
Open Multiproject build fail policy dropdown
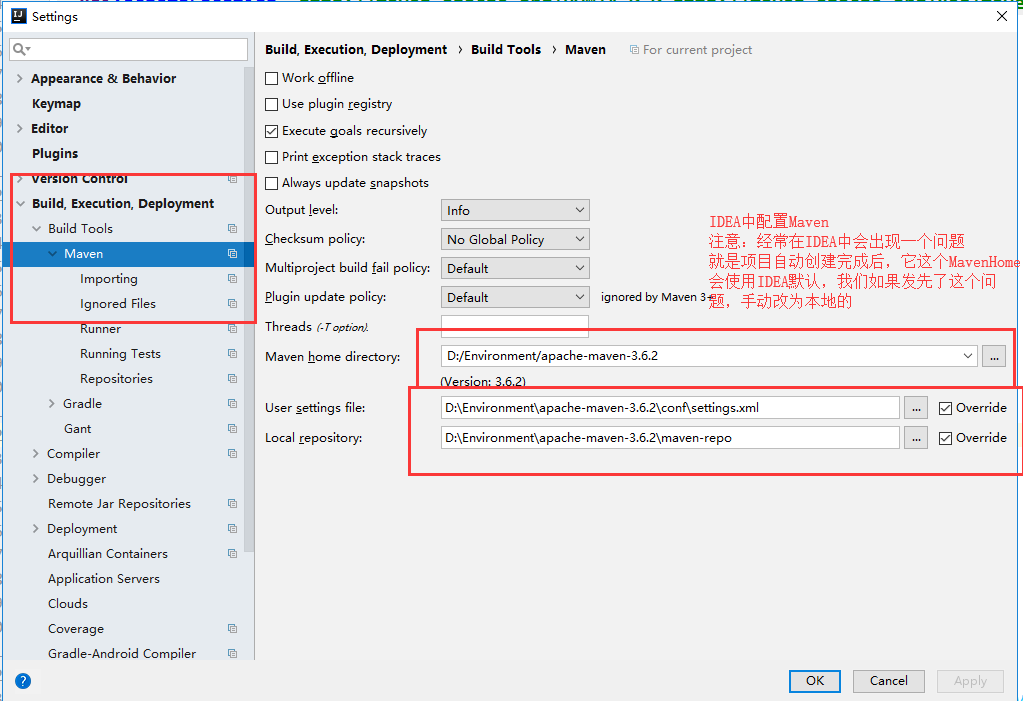coord(515,268)
